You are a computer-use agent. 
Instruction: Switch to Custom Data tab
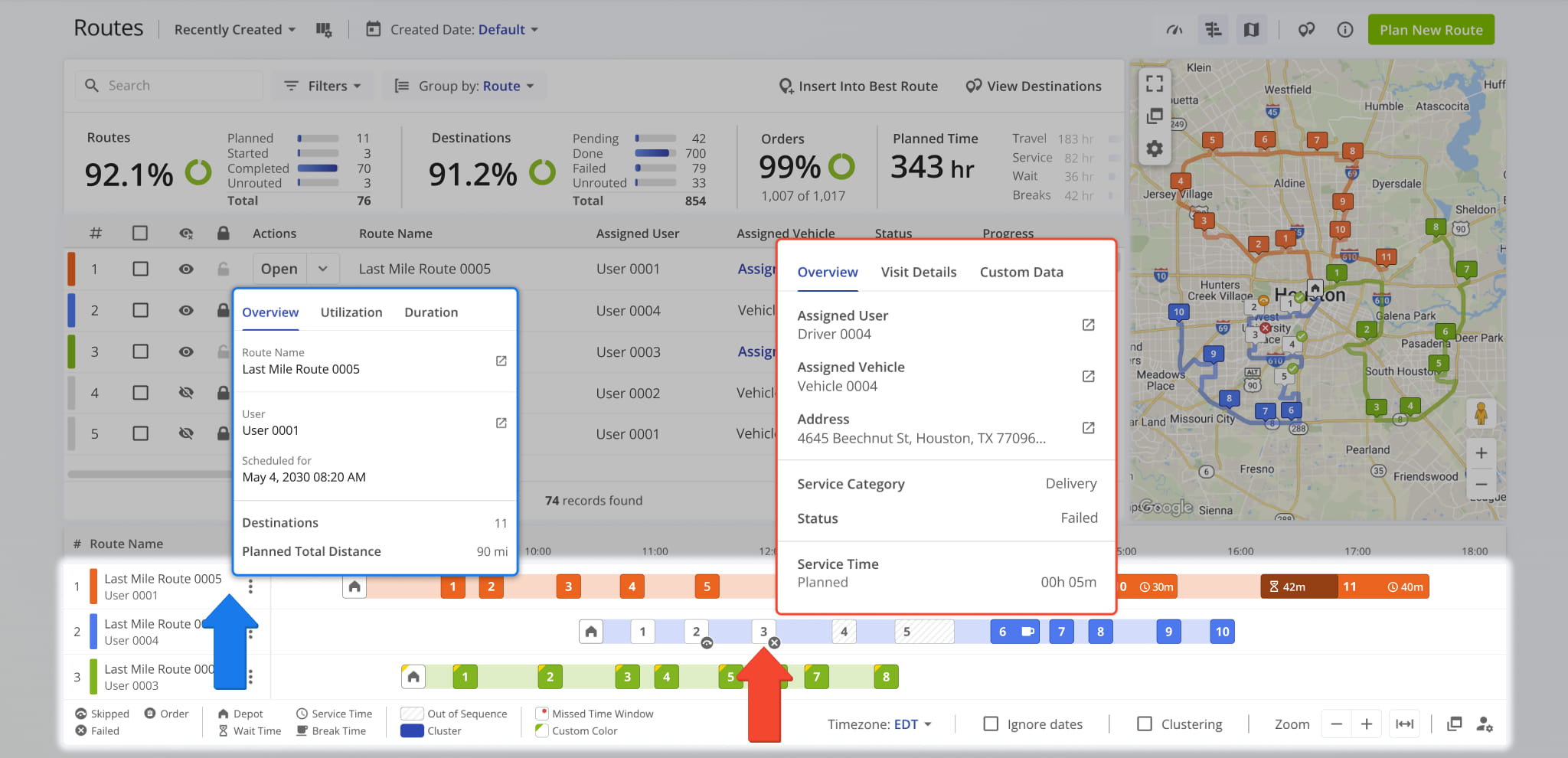click(x=1021, y=272)
